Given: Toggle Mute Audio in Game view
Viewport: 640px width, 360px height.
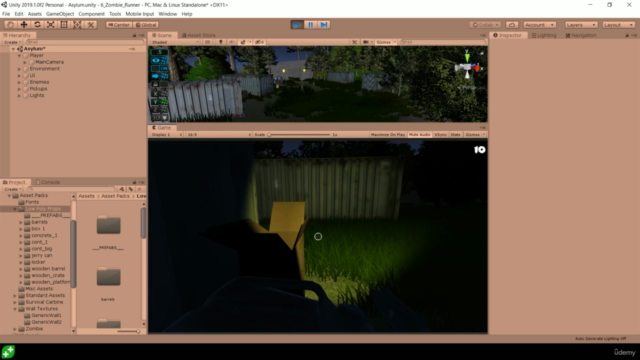Looking at the screenshot, I should (420, 135).
